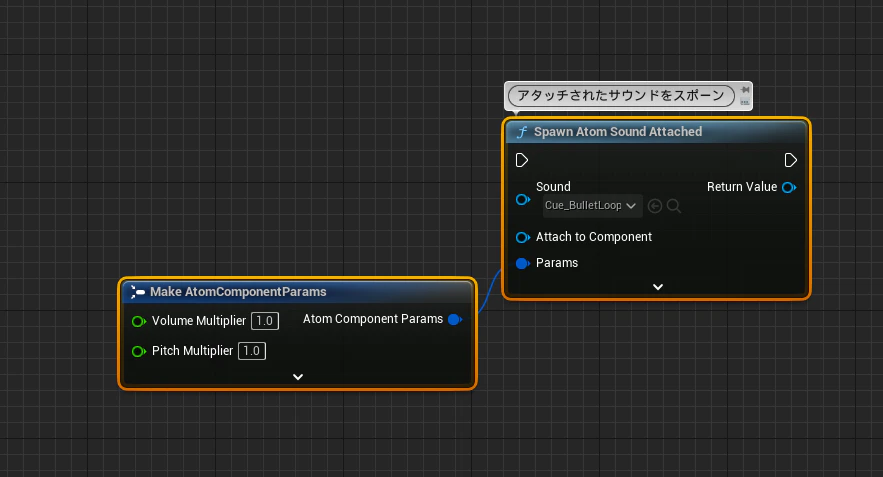Click the Params input pin
This screenshot has height=477, width=883.
(523, 263)
